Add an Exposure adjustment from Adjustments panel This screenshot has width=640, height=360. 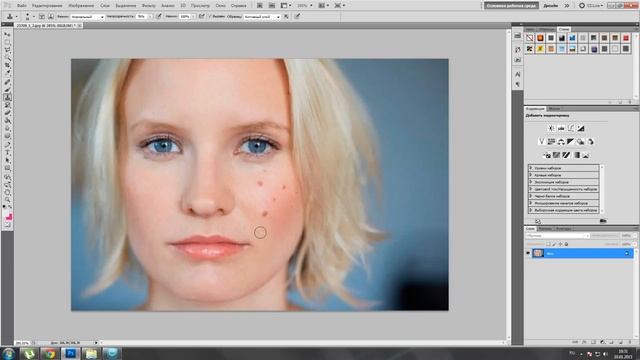[x=581, y=129]
